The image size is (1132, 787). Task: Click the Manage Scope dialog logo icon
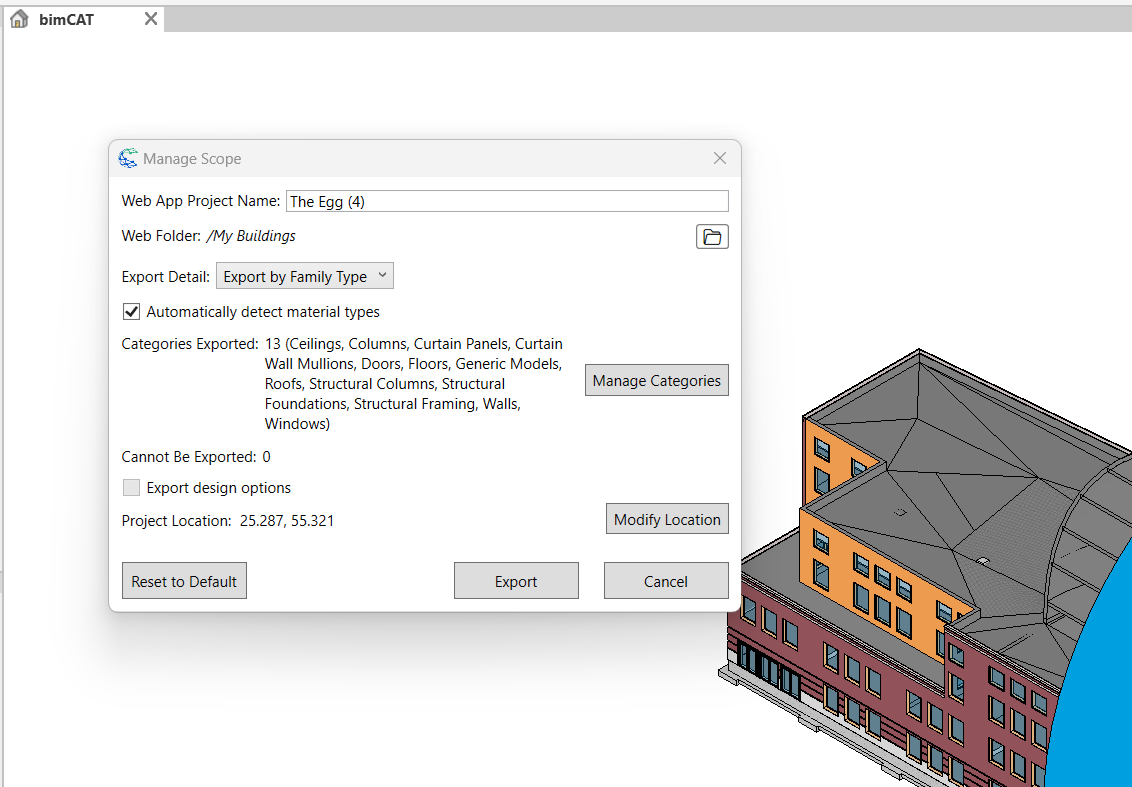(x=128, y=158)
